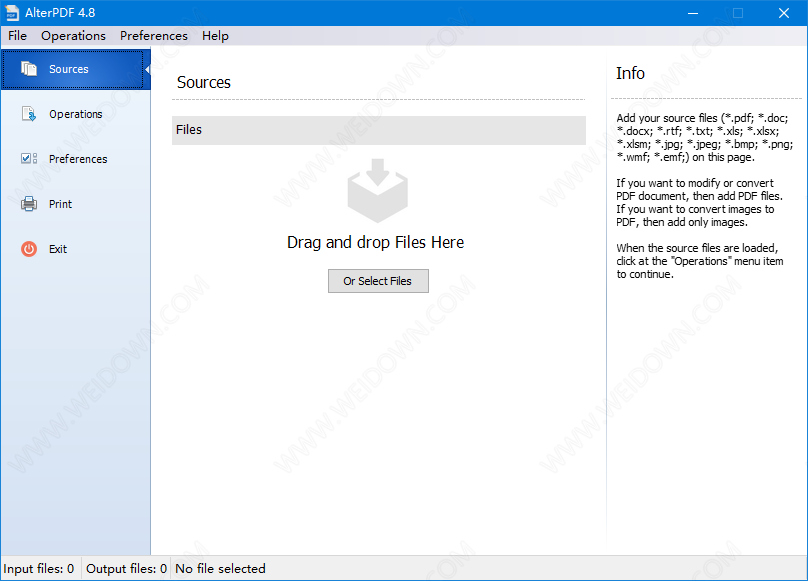Screen dimensions: 808x581
Task: Open the Operations menu in menu bar
Action: point(73,36)
